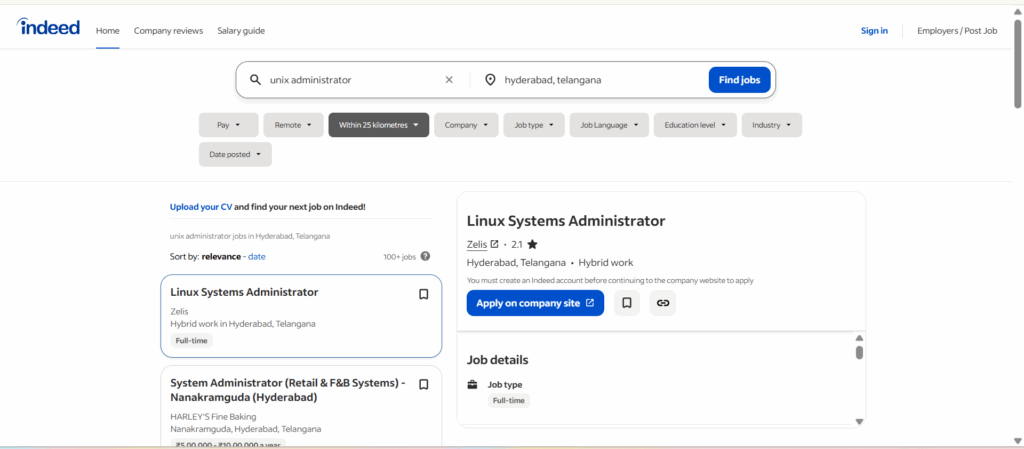Copy job link with chain icon
Viewport: 1024px width, 449px height.
point(663,303)
